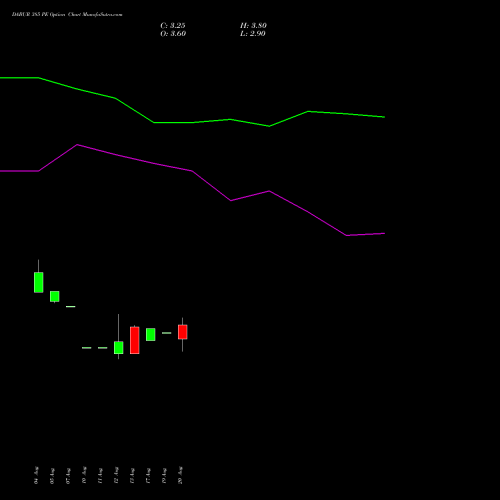Click the '17 Aug' date axis label
The width and height of the screenshot is (500, 500).
(x=148, y=475)
